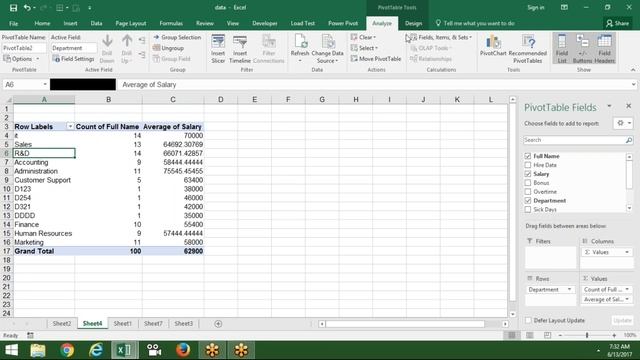
Task: Open Average of Salary values dropdown
Action: tap(627, 300)
